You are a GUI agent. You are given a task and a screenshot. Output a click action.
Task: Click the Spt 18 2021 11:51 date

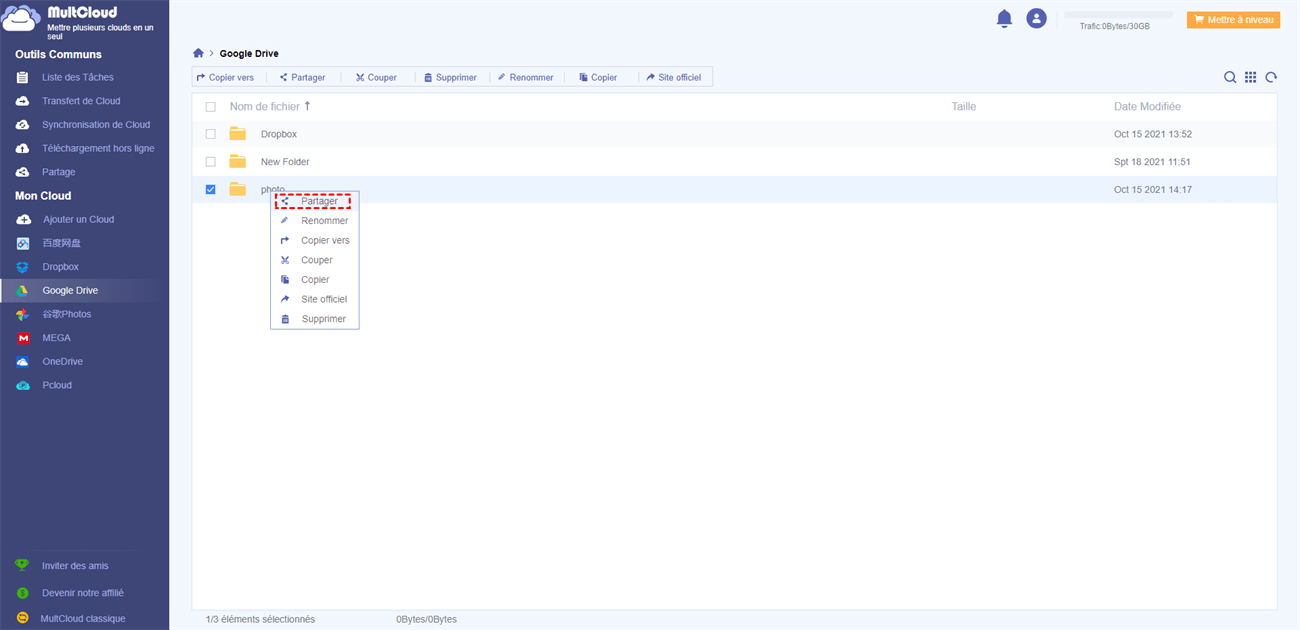point(1152,162)
